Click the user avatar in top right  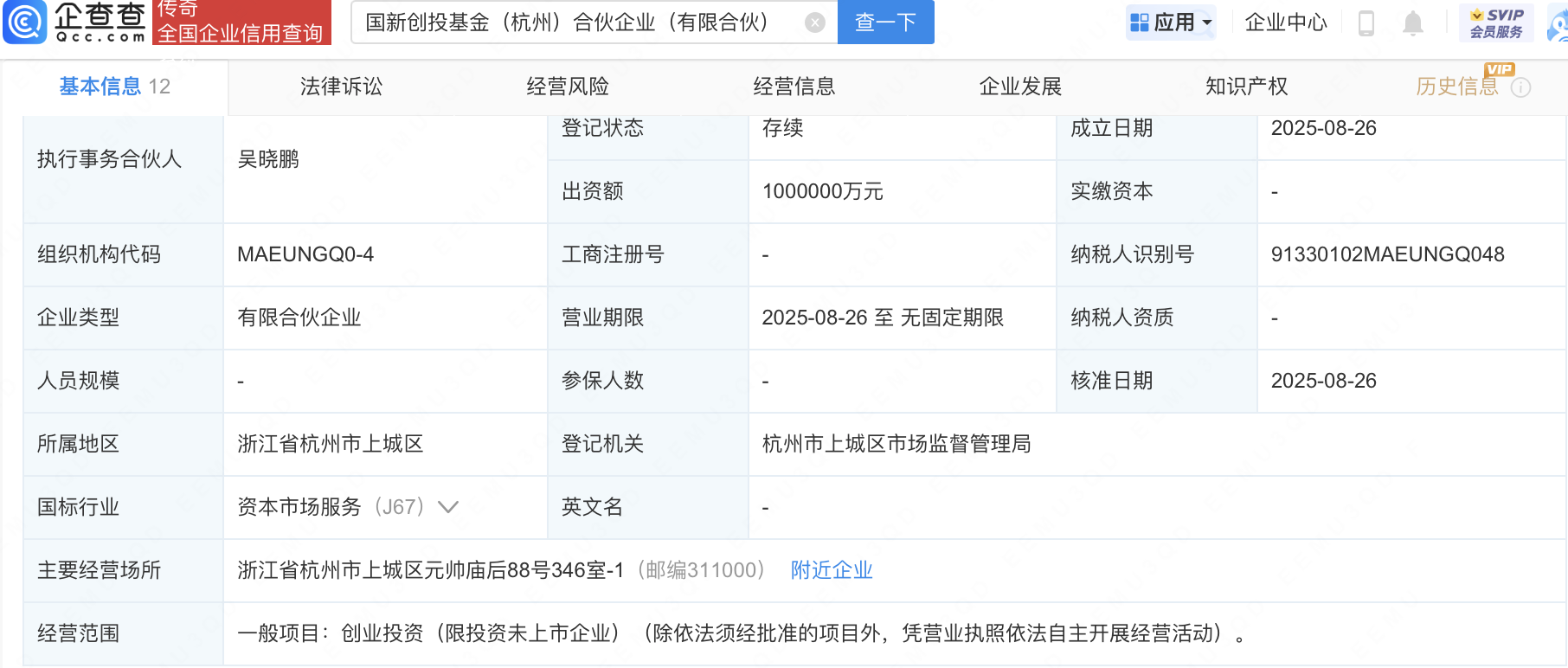click(1558, 24)
